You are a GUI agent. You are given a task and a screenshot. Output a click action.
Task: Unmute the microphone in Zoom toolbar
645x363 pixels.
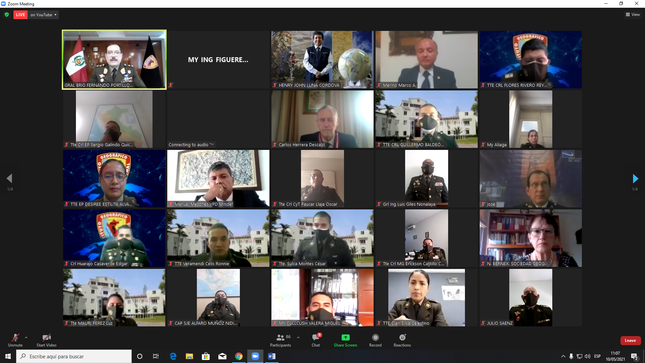point(15,340)
